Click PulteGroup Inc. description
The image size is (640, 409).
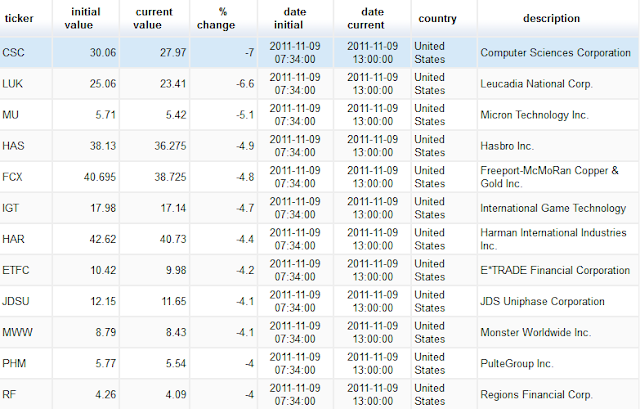point(517,363)
